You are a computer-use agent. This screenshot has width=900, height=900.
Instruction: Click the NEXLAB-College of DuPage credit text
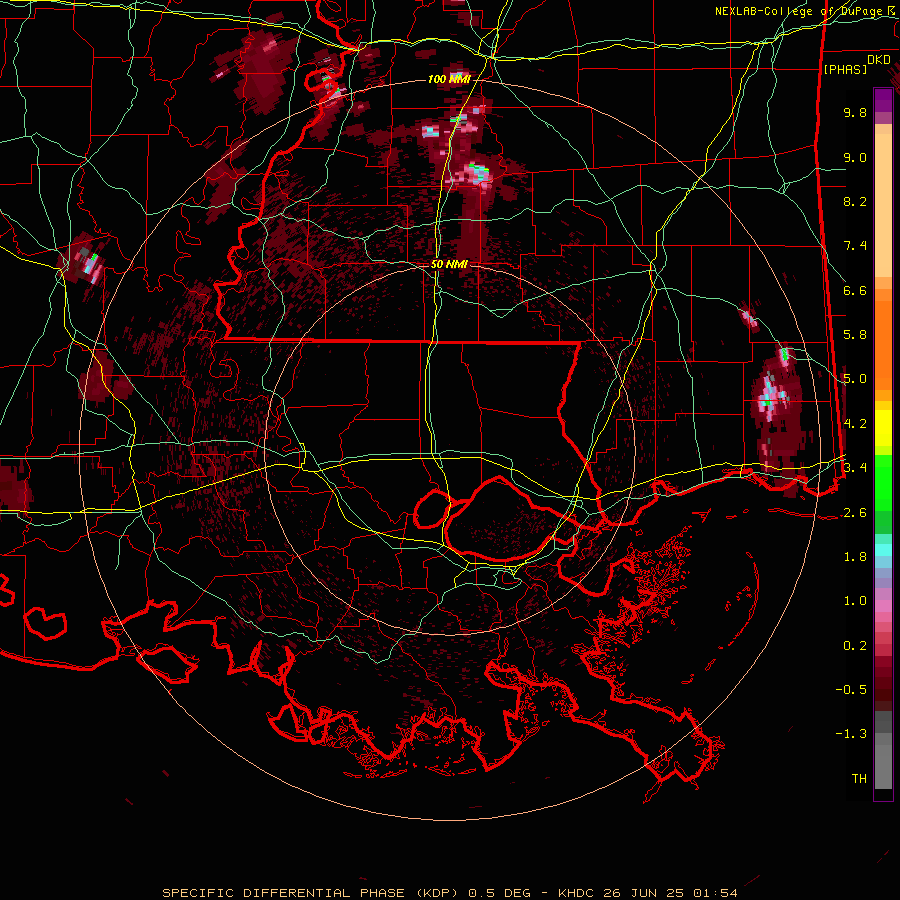806,11
